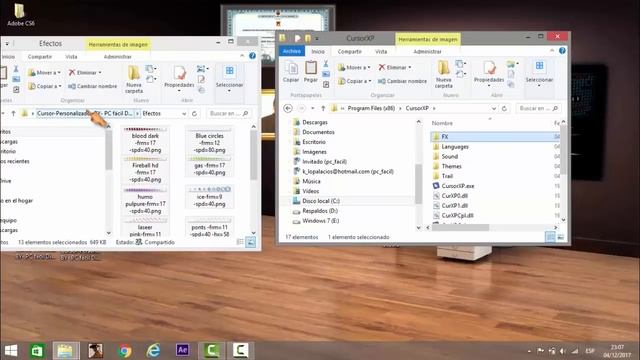Expand address history dropdown in Efectos window

tap(184, 113)
